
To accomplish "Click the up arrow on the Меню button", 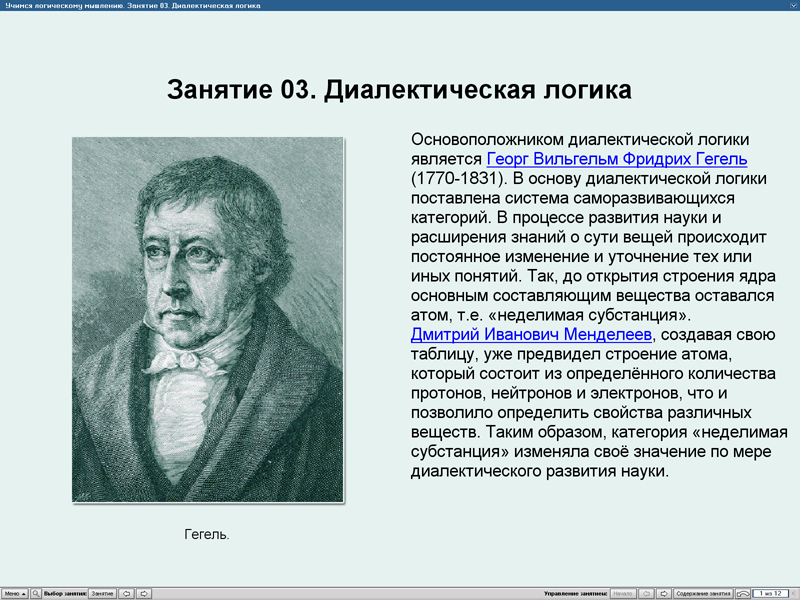I will 23,592.
